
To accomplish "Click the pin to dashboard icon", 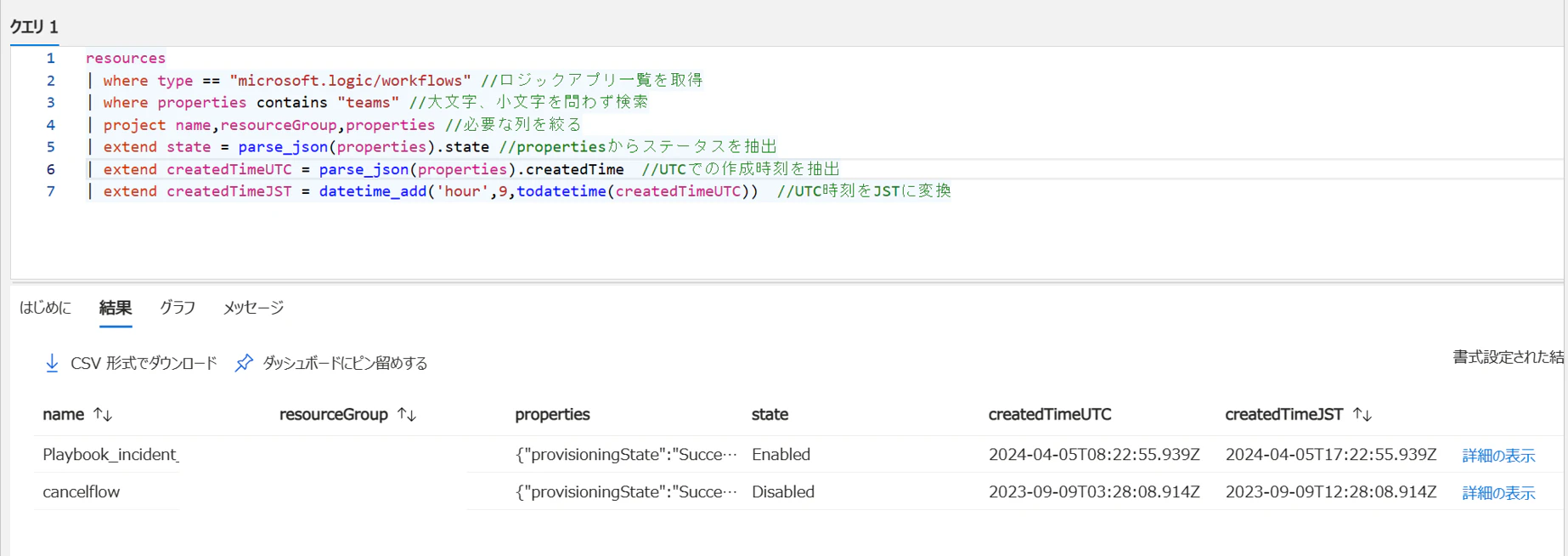I will click(244, 363).
